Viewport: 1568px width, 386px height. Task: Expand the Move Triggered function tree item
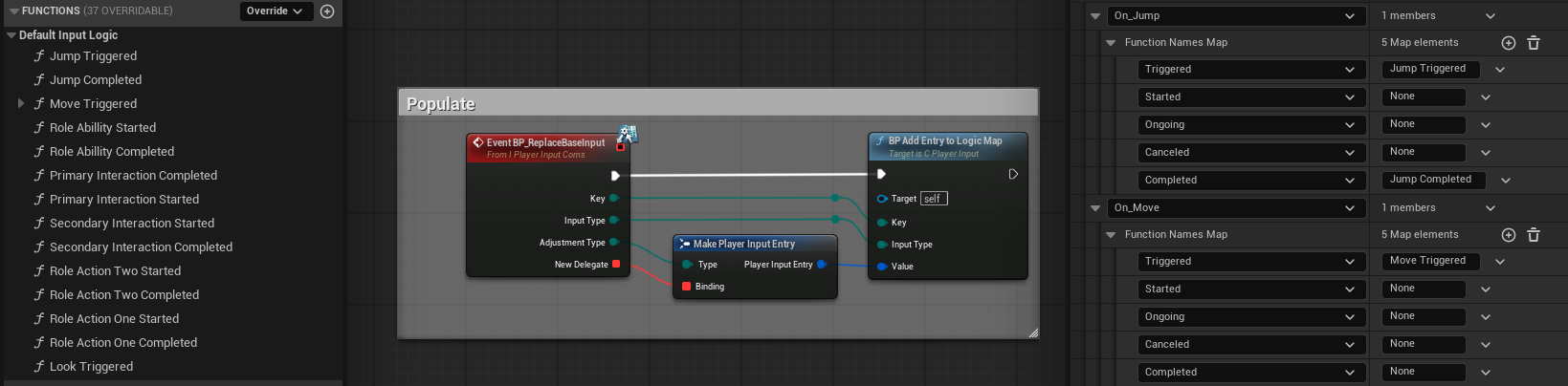21,103
